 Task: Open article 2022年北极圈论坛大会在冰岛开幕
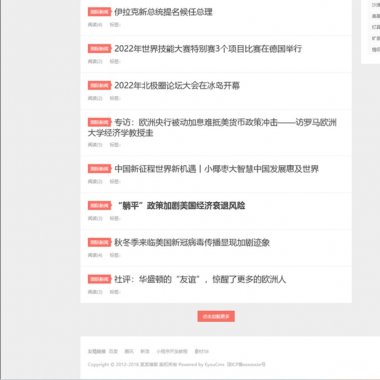[x=177, y=86]
